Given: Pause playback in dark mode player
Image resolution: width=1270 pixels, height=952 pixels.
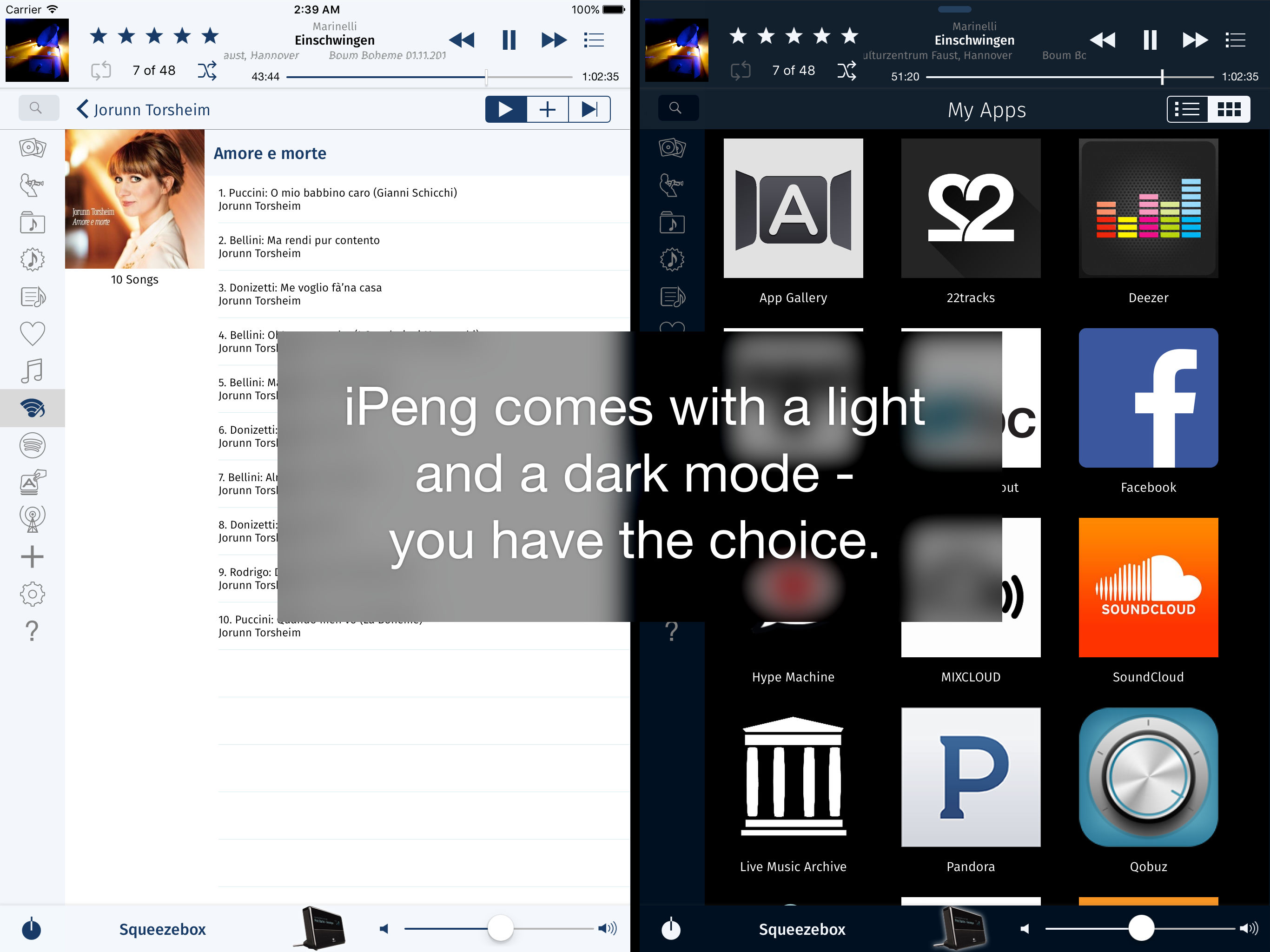Looking at the screenshot, I should 1150,40.
